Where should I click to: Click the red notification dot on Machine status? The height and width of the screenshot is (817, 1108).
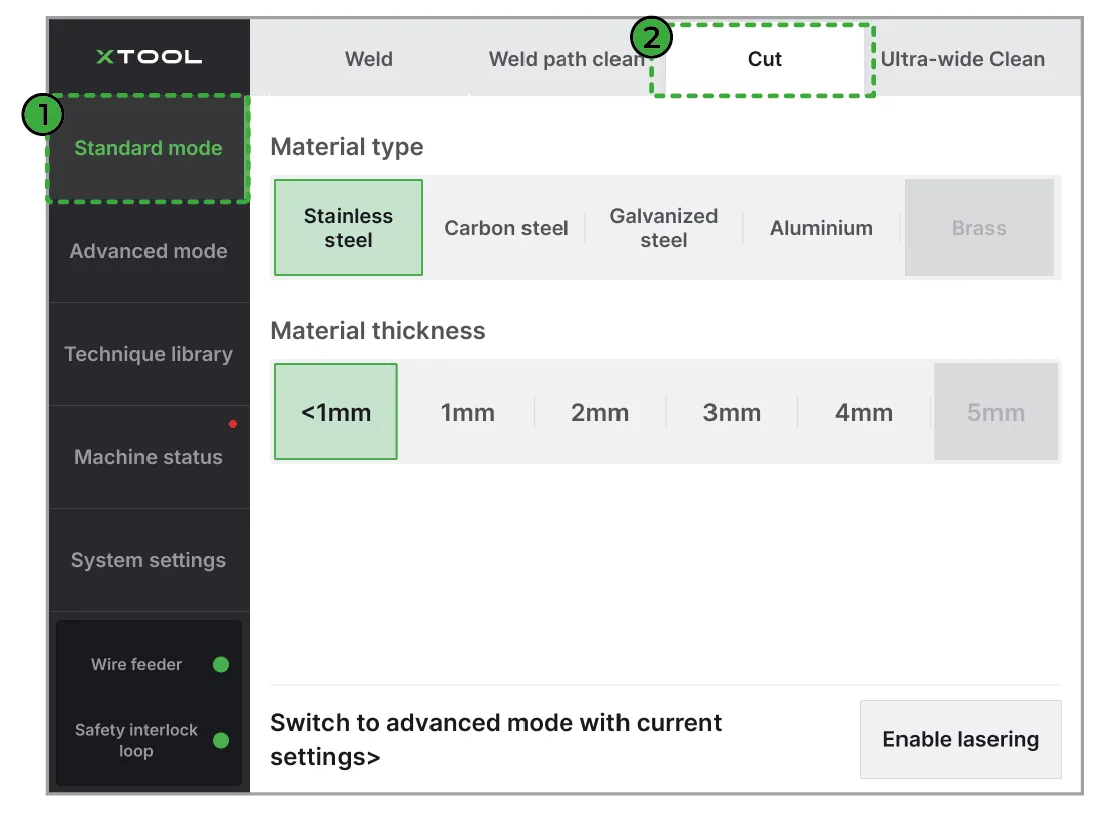233,424
